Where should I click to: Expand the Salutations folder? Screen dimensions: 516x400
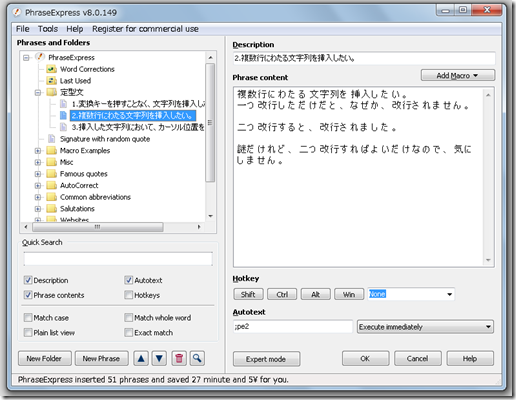coord(38,209)
